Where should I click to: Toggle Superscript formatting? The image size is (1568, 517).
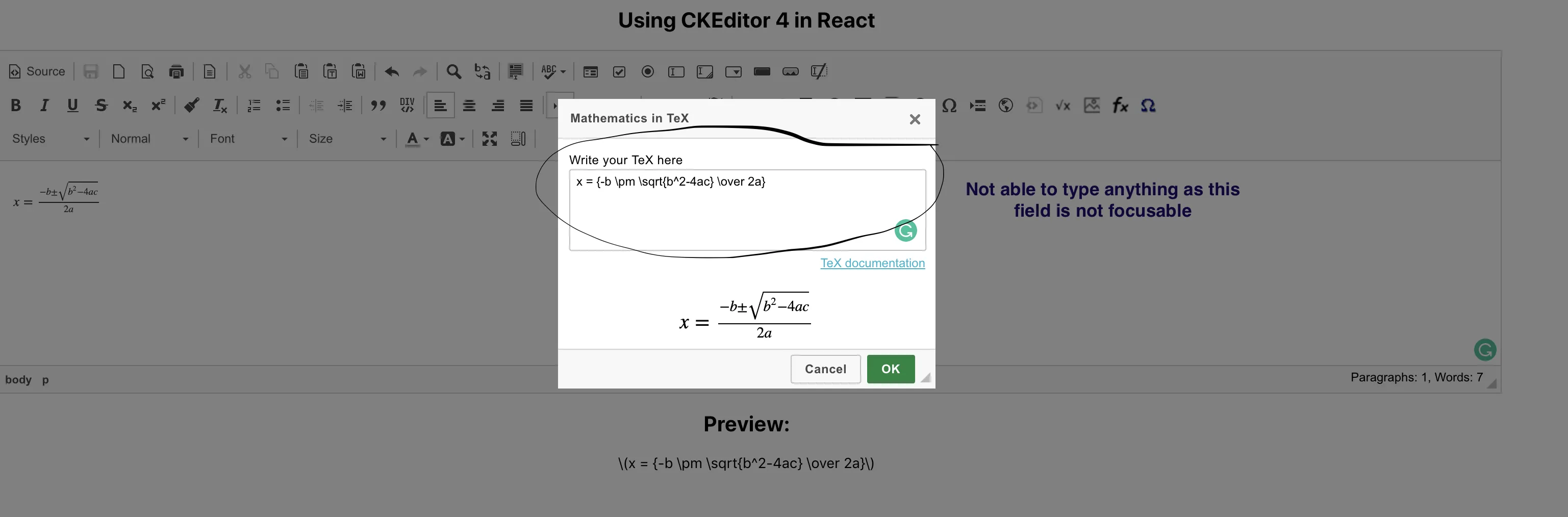158,105
